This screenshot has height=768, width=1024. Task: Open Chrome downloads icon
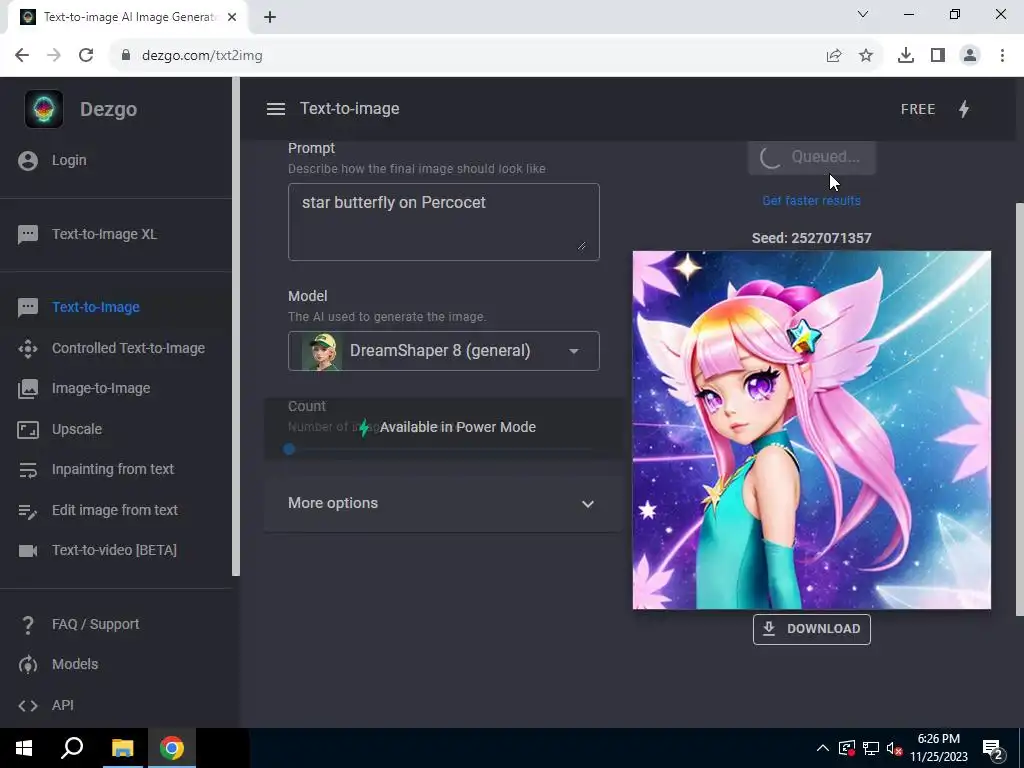906,56
